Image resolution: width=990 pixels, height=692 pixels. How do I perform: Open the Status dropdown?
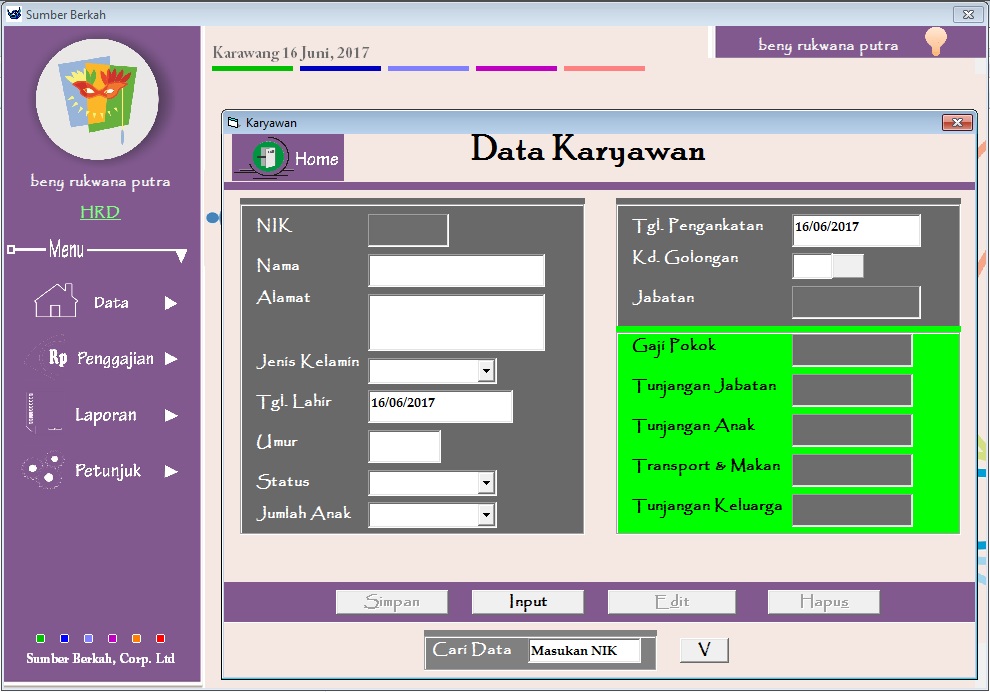[487, 482]
